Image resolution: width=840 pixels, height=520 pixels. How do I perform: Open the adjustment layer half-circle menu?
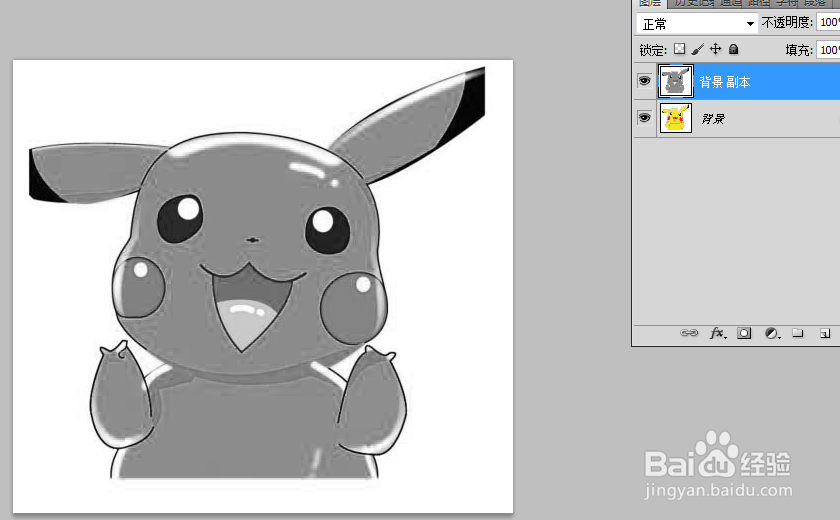coord(772,334)
